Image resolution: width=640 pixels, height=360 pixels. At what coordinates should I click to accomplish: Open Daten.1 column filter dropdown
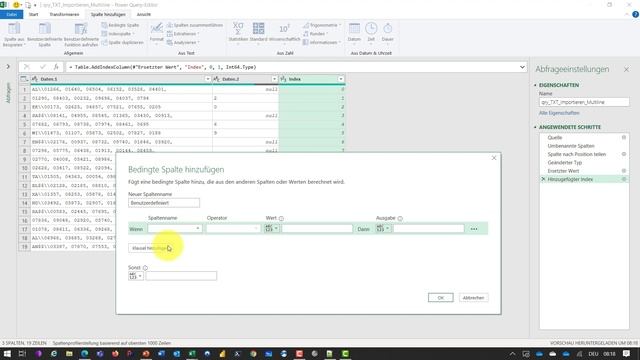(207, 79)
